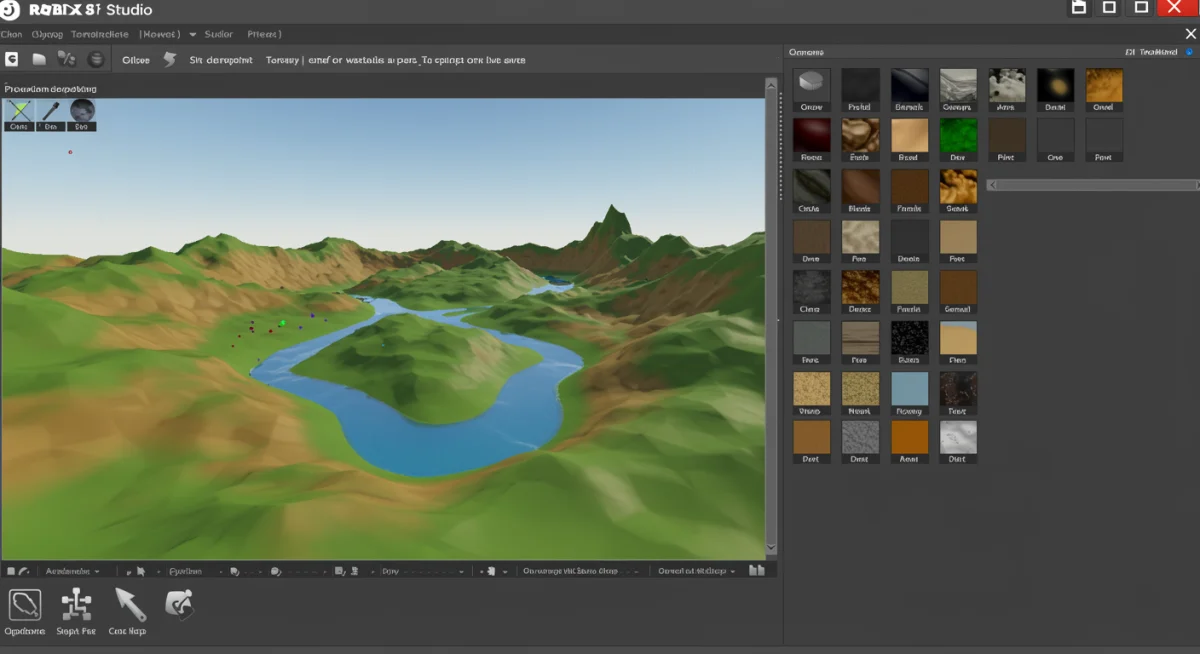This screenshot has width=1200, height=654.
Task: Click the checkmark edit icon in the bottom panel
Action: (179, 603)
